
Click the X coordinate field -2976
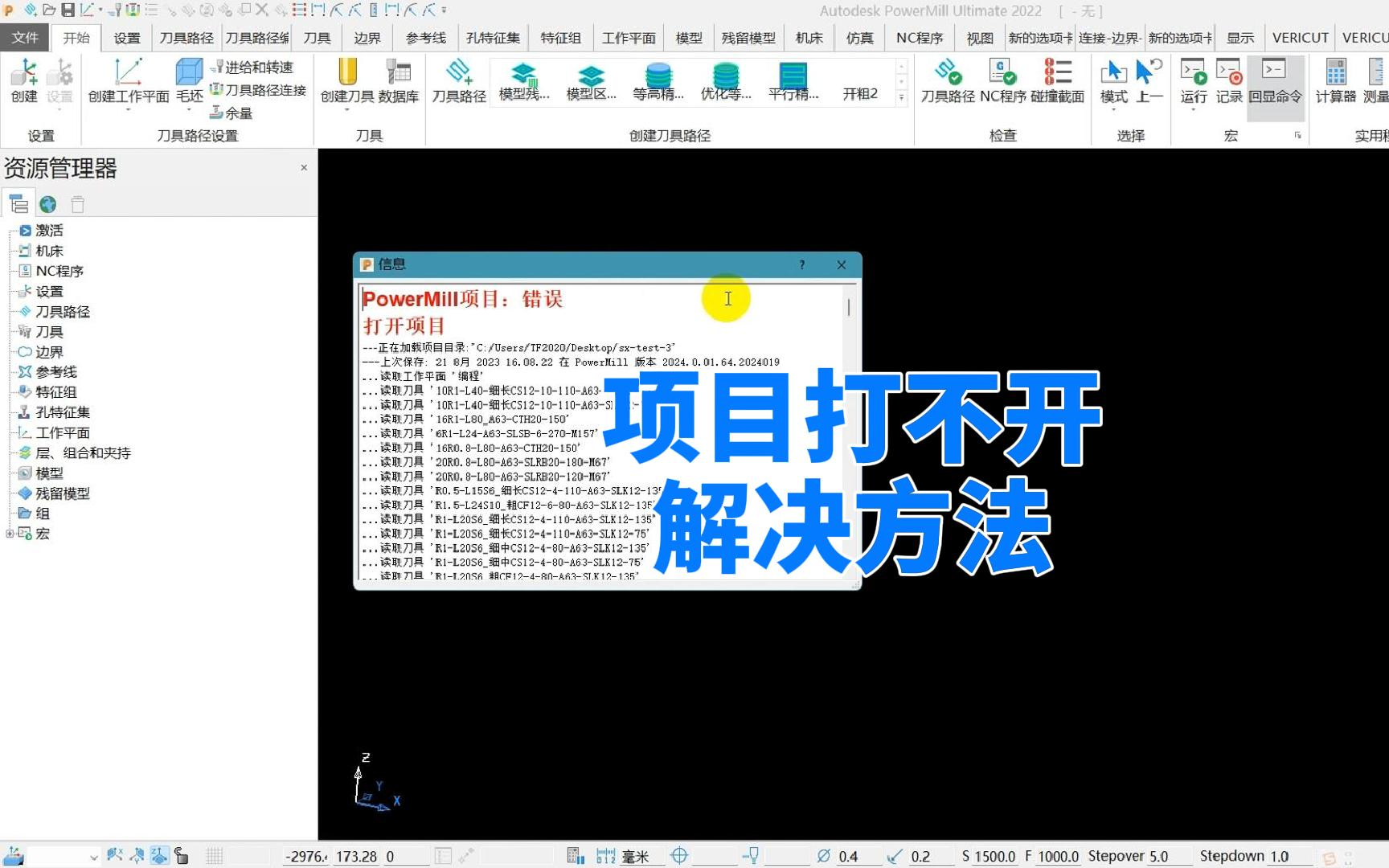(305, 857)
